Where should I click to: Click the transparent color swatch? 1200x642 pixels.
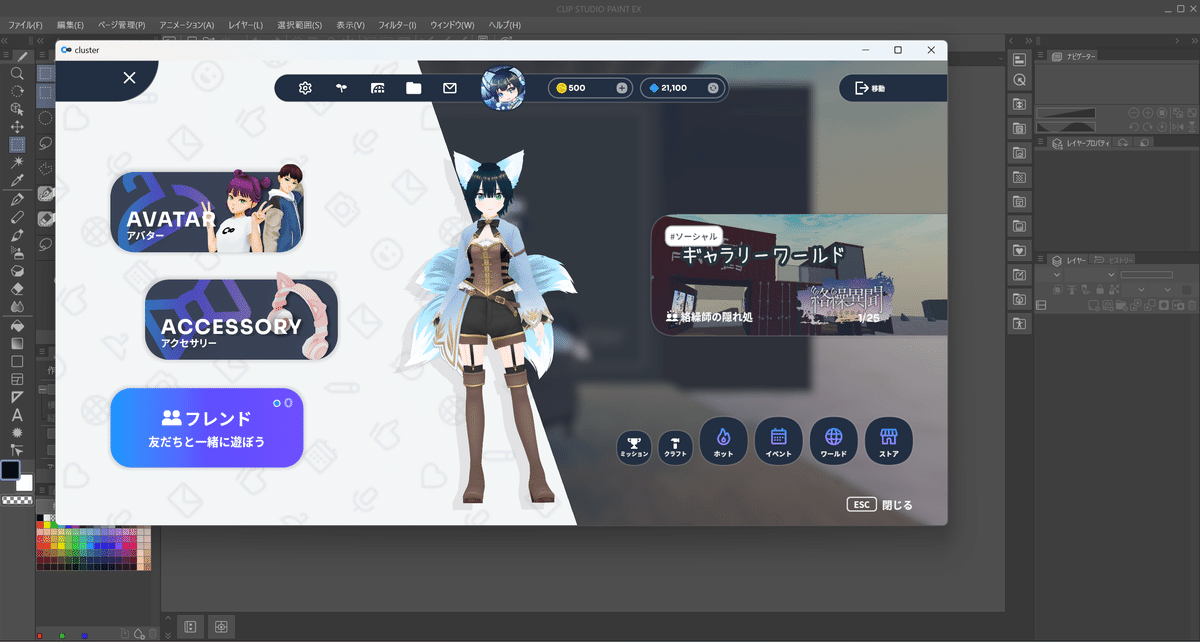(x=16, y=500)
